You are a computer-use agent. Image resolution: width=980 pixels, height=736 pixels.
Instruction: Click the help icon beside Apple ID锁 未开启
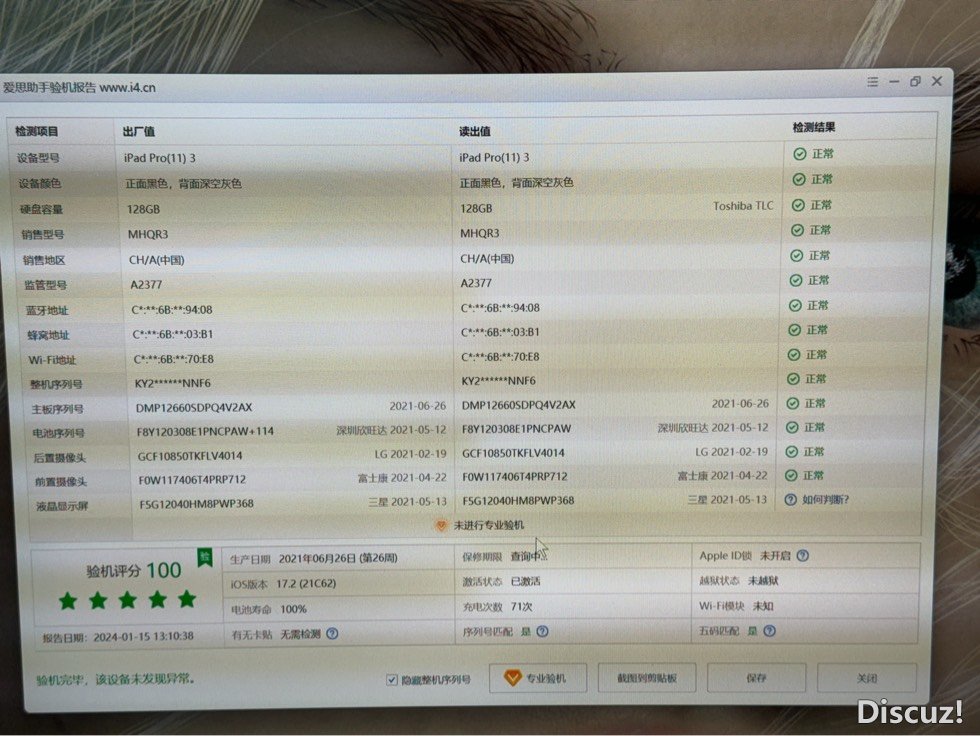[803, 555]
